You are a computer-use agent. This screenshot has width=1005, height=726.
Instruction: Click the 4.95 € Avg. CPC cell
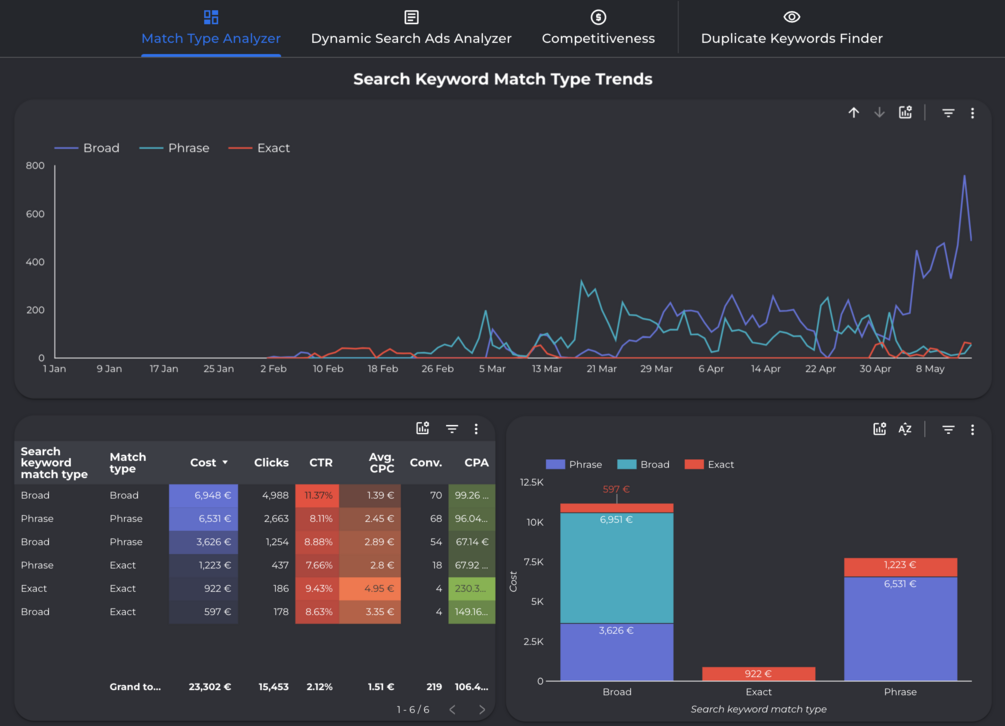tap(370, 588)
